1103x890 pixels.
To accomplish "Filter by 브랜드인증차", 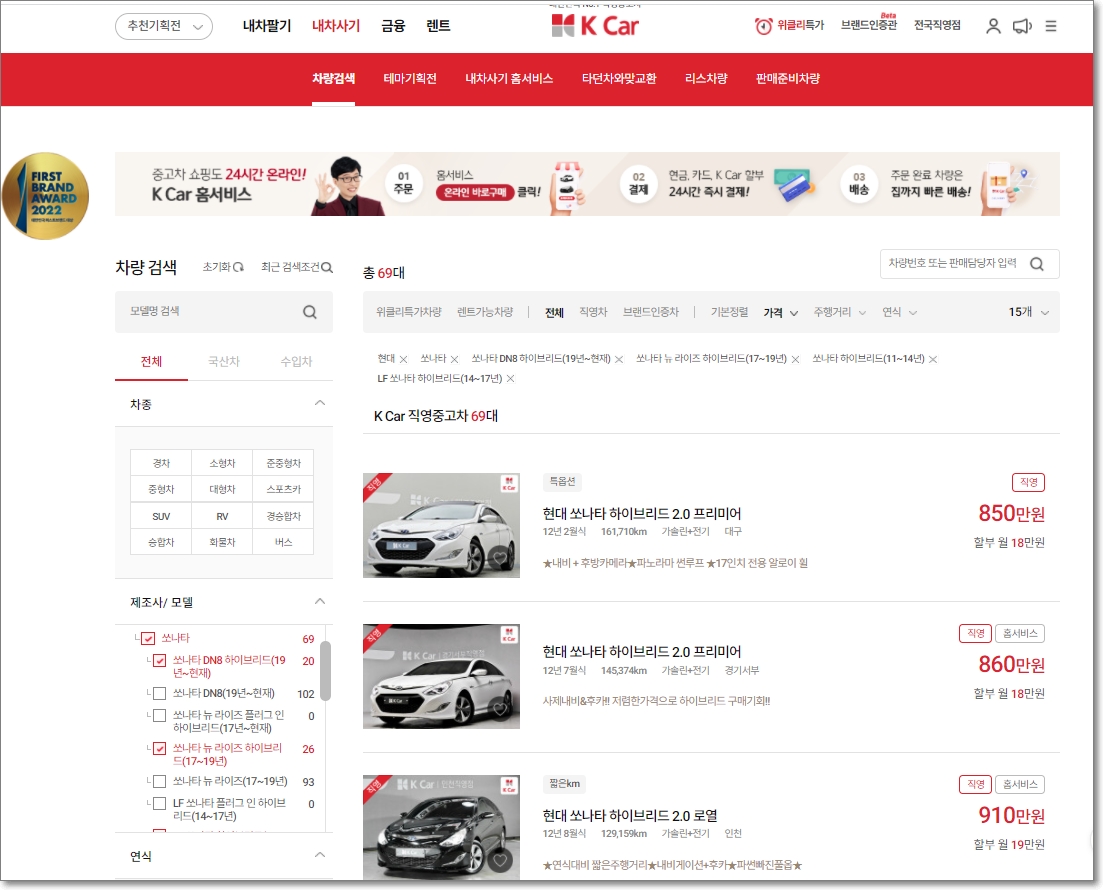I will tap(651, 312).
